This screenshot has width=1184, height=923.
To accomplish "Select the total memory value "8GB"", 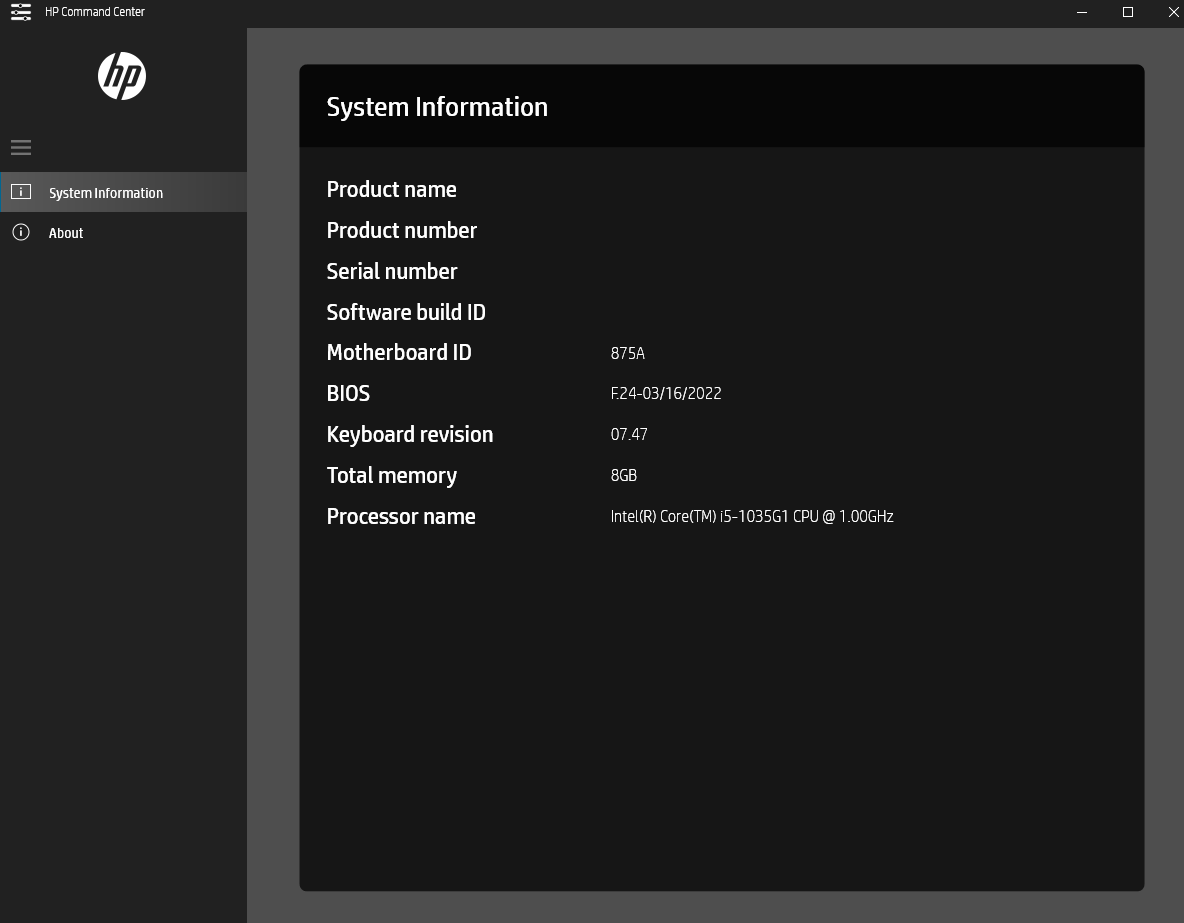I will (624, 476).
